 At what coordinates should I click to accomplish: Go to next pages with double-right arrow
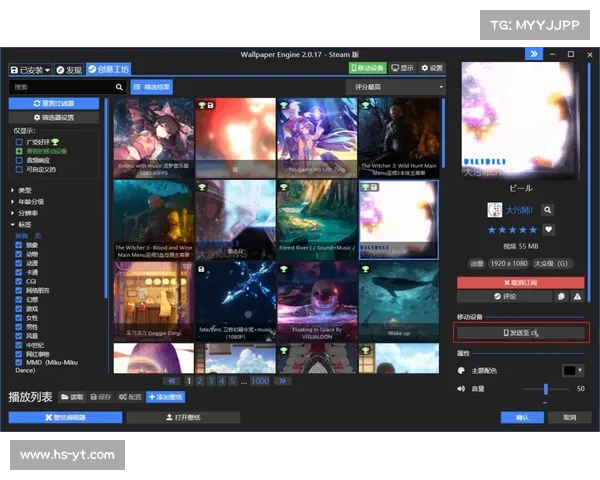pyautogui.click(x=282, y=381)
